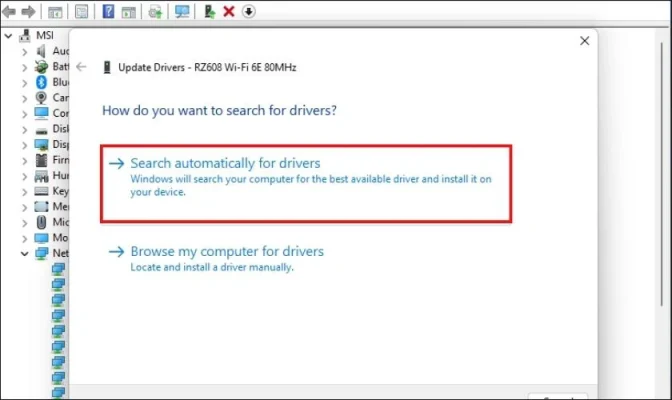The width and height of the screenshot is (672, 400).
Task: Choose Browse my computer for drivers
Action: click(x=229, y=251)
